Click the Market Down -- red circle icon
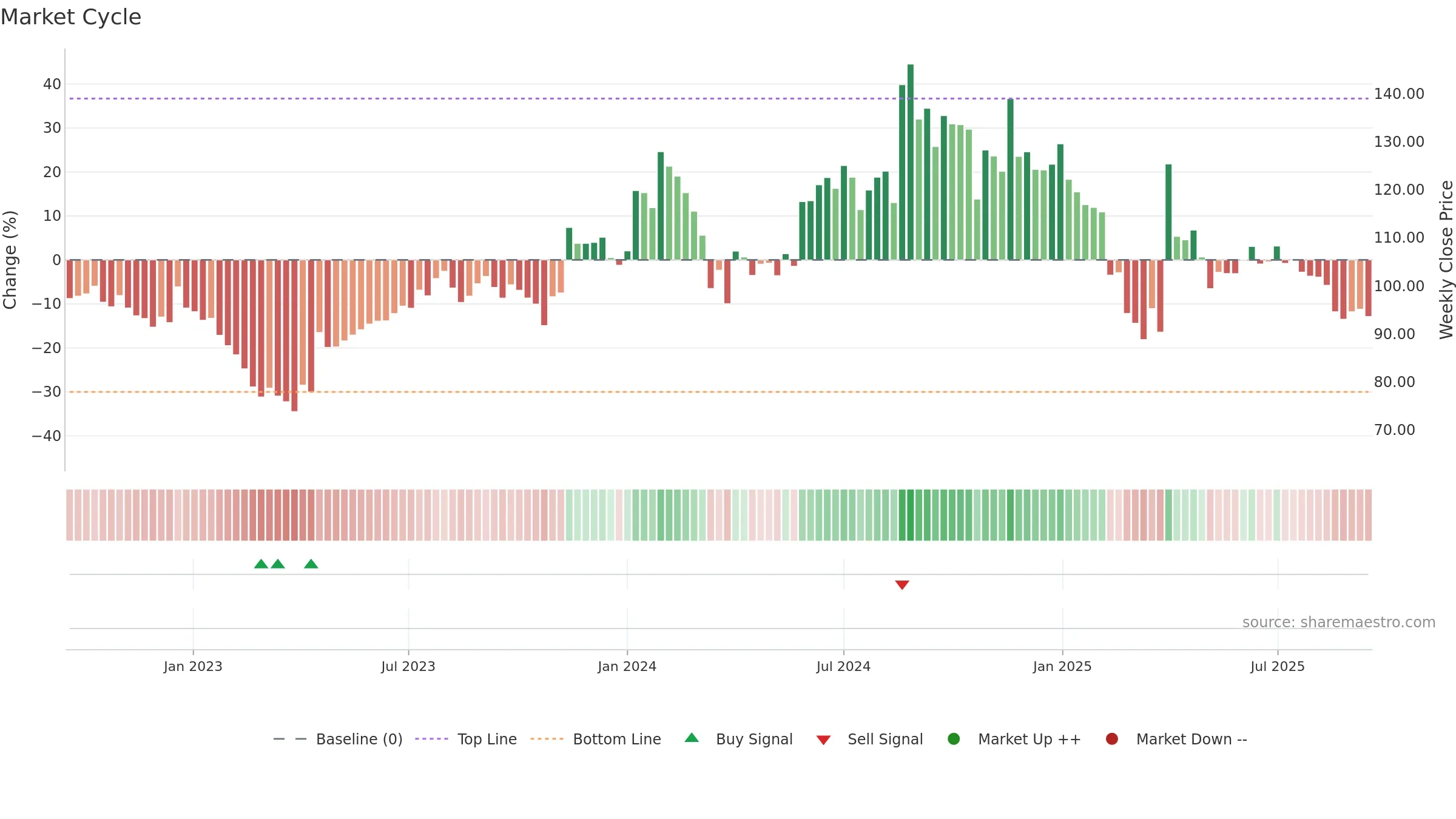Image resolution: width=1456 pixels, height=819 pixels. (x=1112, y=739)
